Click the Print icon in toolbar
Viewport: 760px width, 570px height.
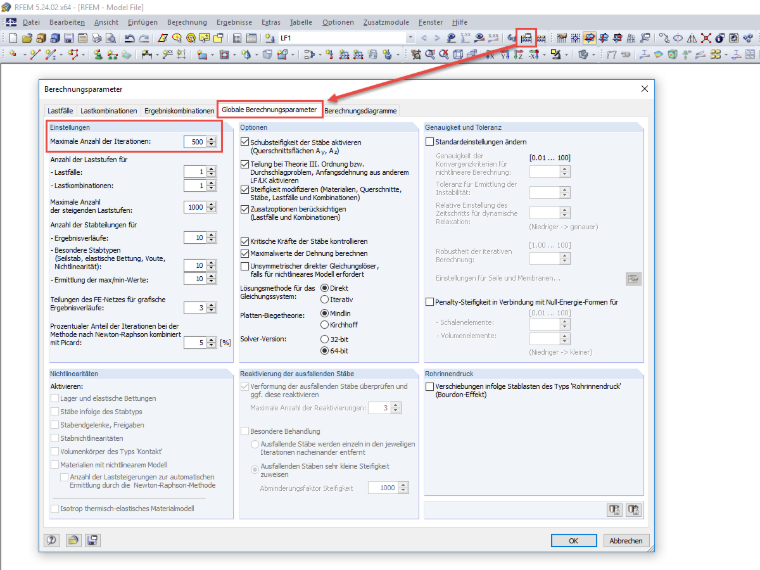pyautogui.click(x=96, y=38)
